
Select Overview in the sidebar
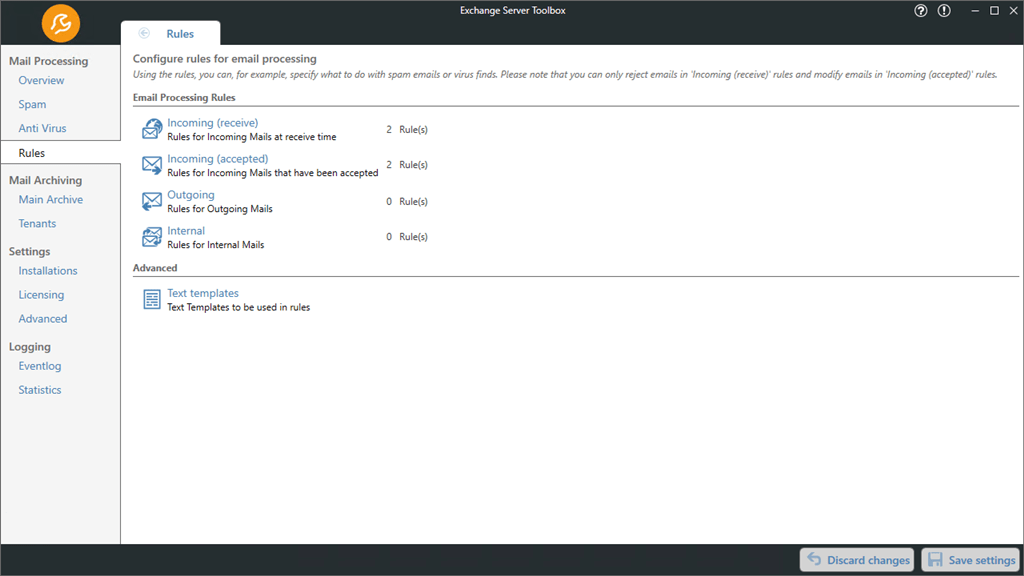[41, 80]
